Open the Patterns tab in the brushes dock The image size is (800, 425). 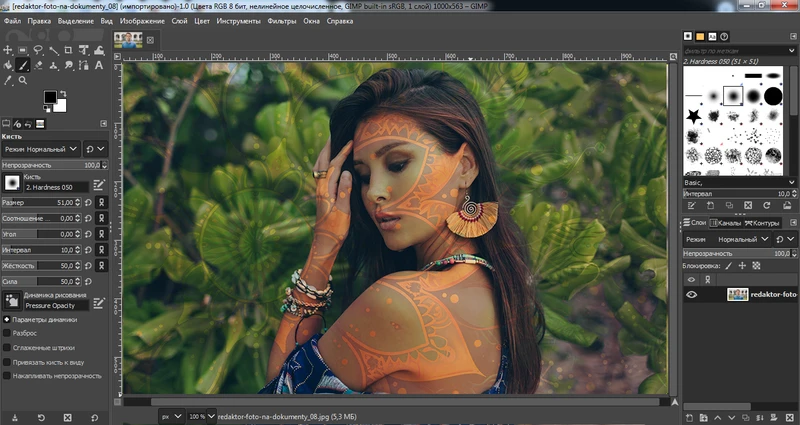[700, 36]
